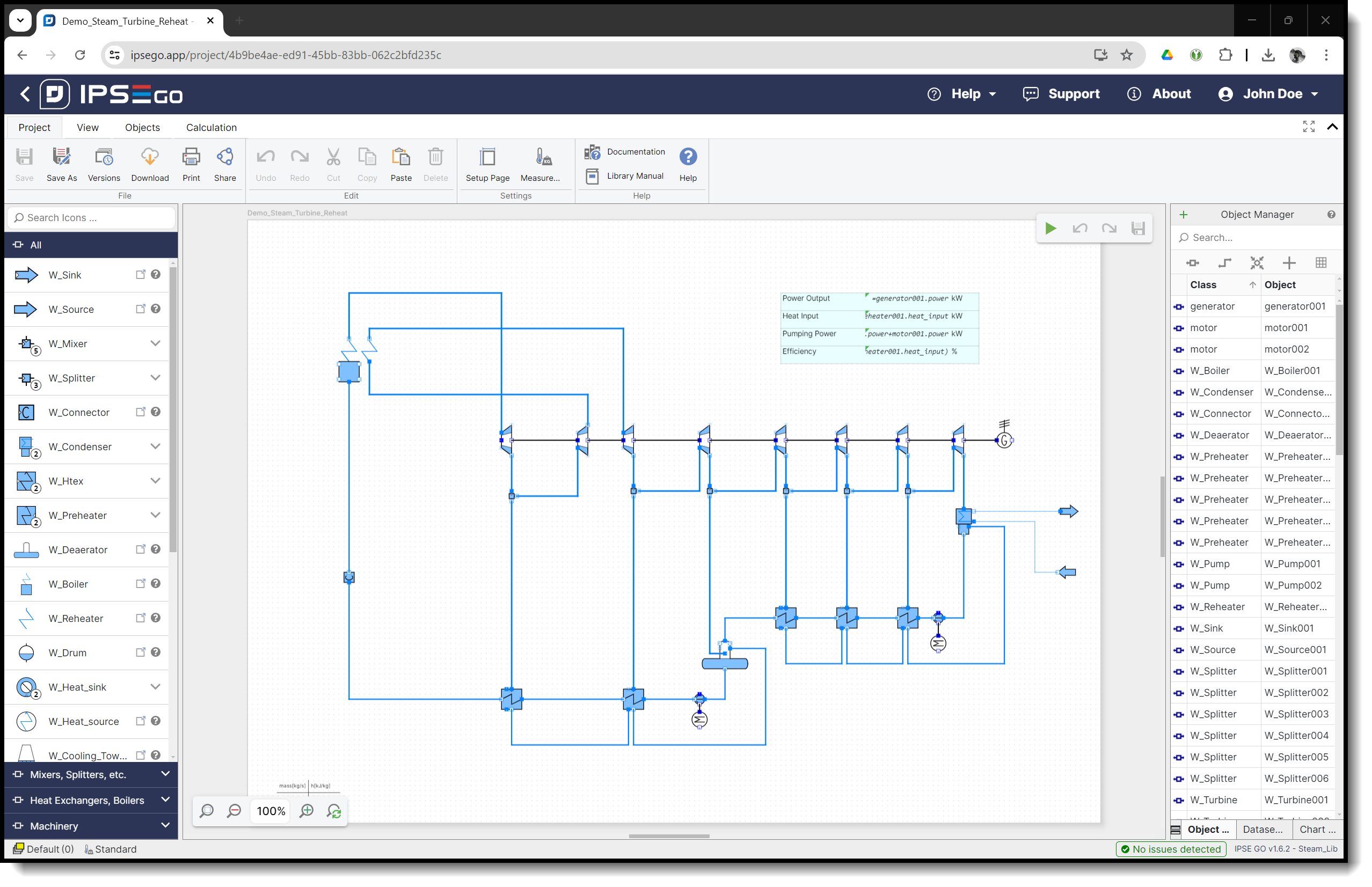Open the Objects ribbon tab

(x=142, y=127)
